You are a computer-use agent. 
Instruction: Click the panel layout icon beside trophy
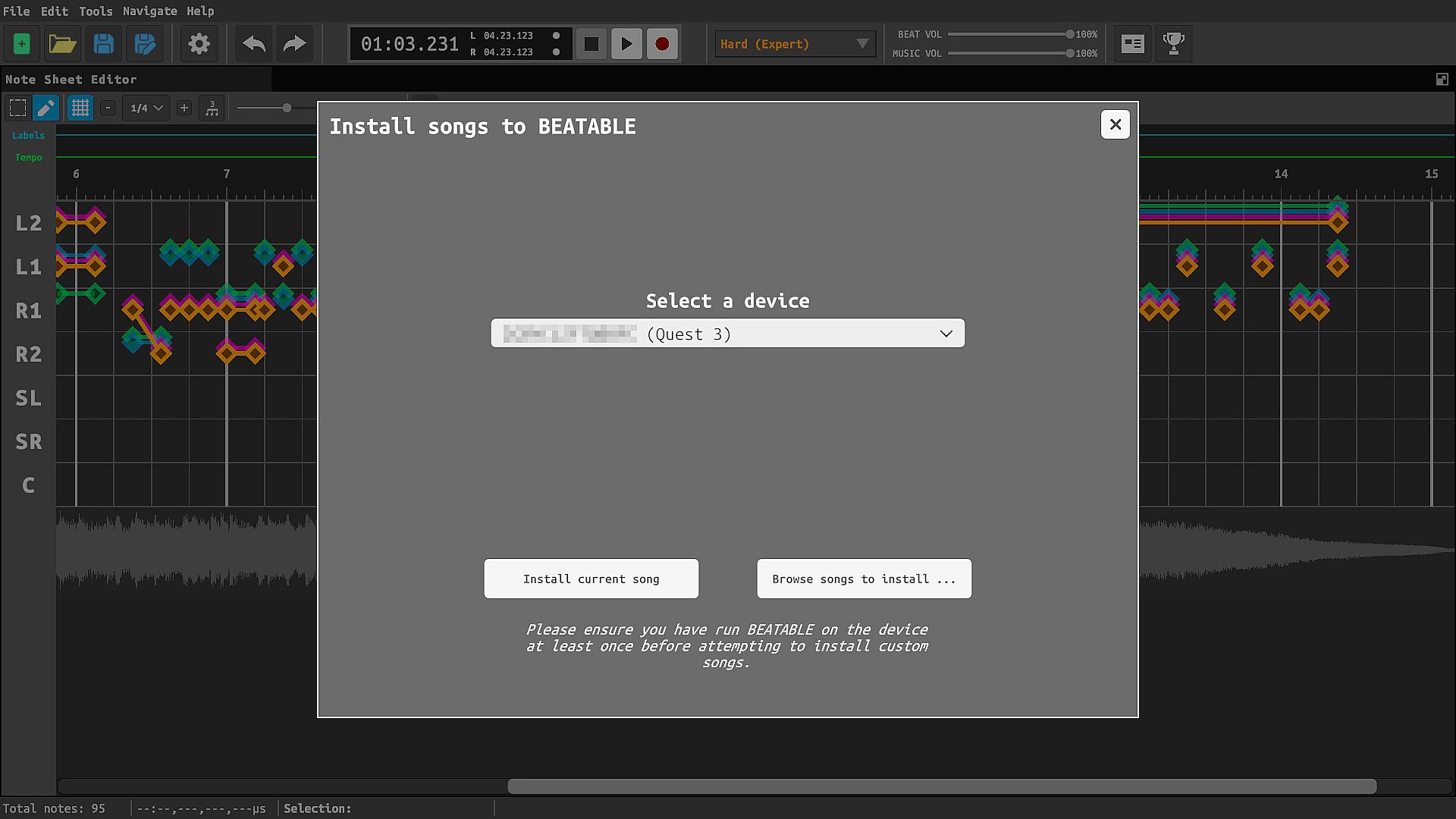click(x=1132, y=44)
